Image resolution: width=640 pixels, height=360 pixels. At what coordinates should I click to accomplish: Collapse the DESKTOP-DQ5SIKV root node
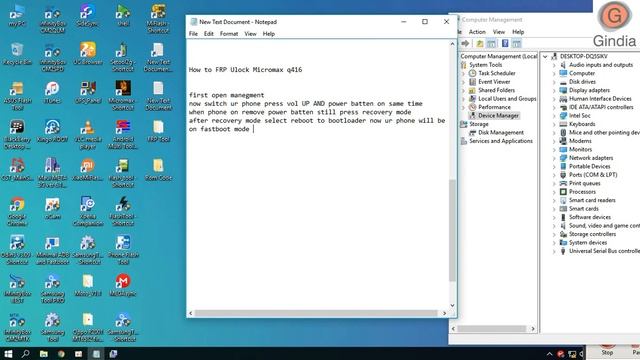pos(545,56)
